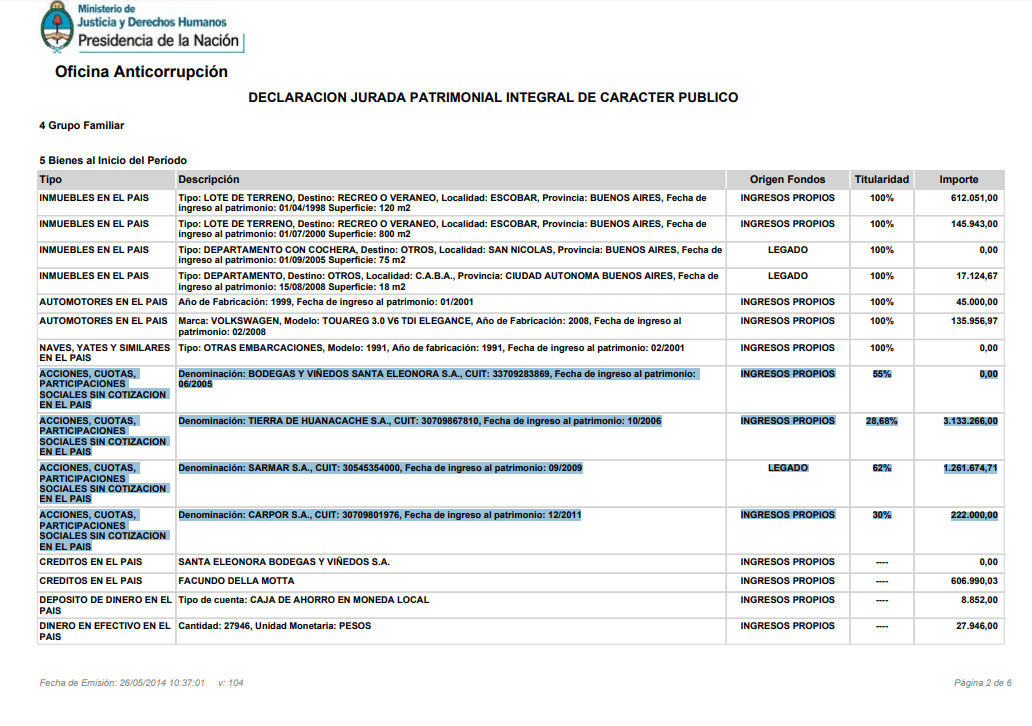Select the 62% titularidad value
The image size is (1032, 726).
pos(881,468)
